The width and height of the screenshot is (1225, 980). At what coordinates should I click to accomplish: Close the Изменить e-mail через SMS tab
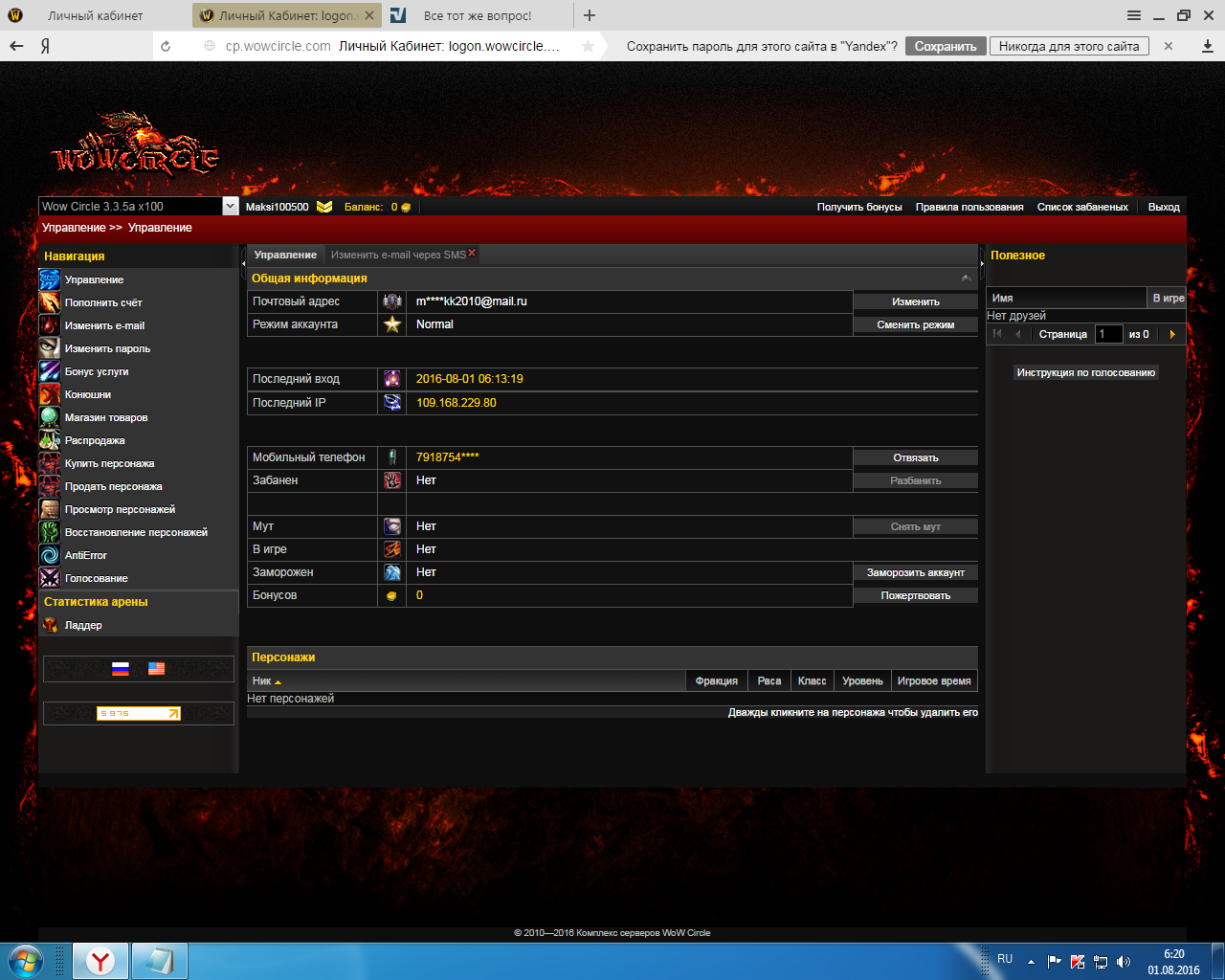(472, 254)
